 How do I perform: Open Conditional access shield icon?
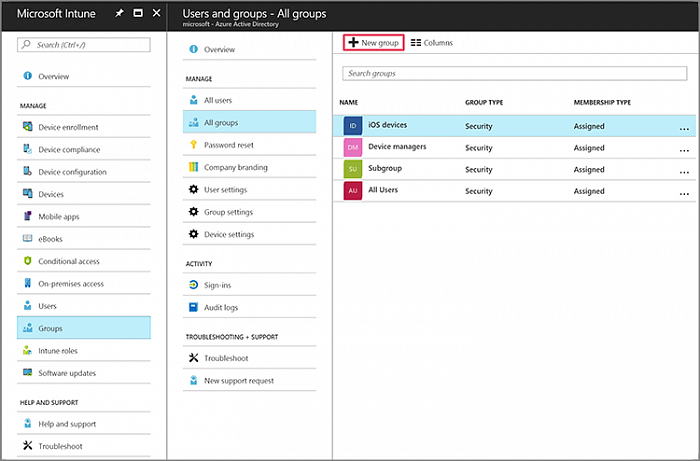[27, 261]
